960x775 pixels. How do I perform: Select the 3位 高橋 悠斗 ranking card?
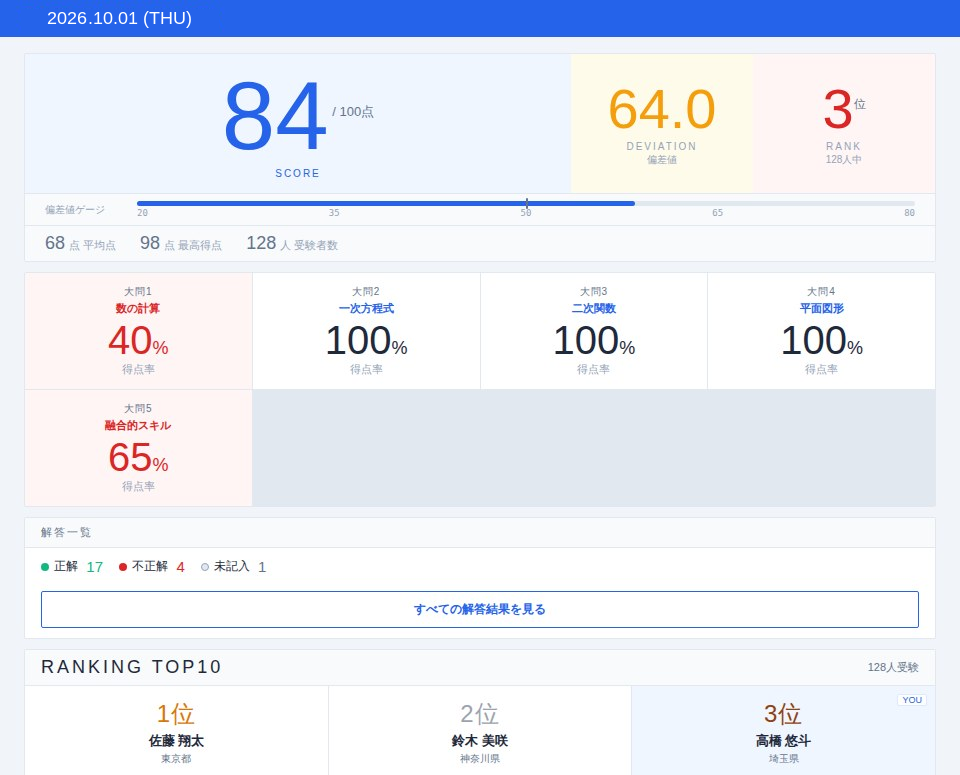pyautogui.click(x=783, y=730)
